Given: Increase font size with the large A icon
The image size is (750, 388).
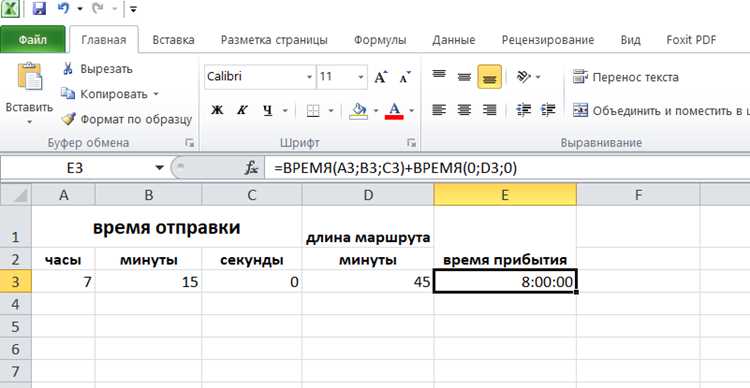Looking at the screenshot, I should [381, 77].
